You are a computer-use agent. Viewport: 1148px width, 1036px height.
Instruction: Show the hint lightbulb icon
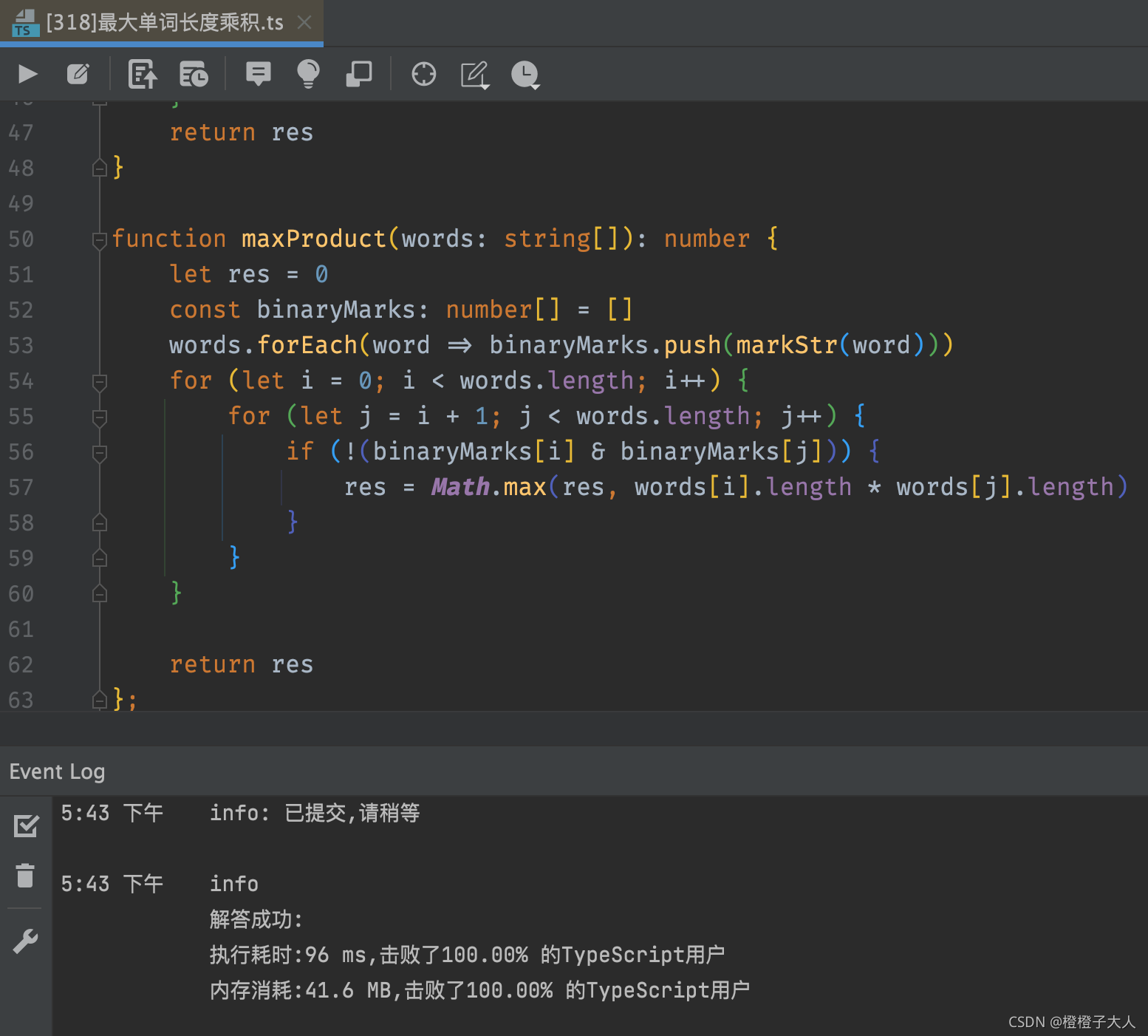point(308,74)
